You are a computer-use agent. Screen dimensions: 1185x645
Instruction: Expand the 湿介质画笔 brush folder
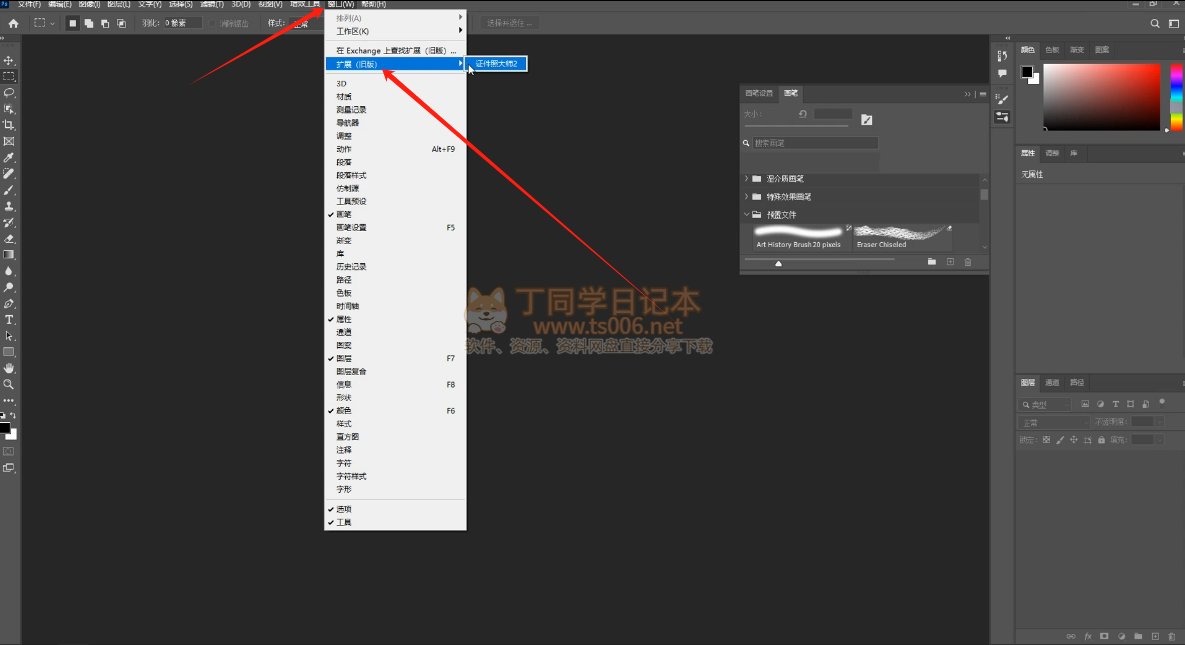click(746, 179)
